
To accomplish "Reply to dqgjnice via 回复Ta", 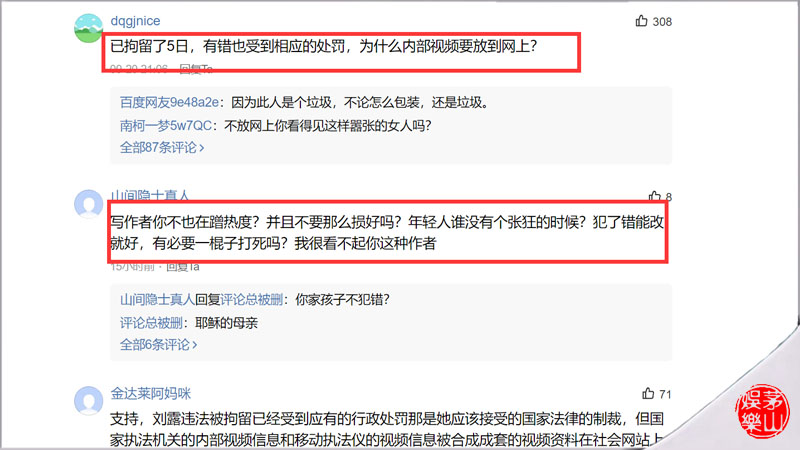I will click(196, 68).
